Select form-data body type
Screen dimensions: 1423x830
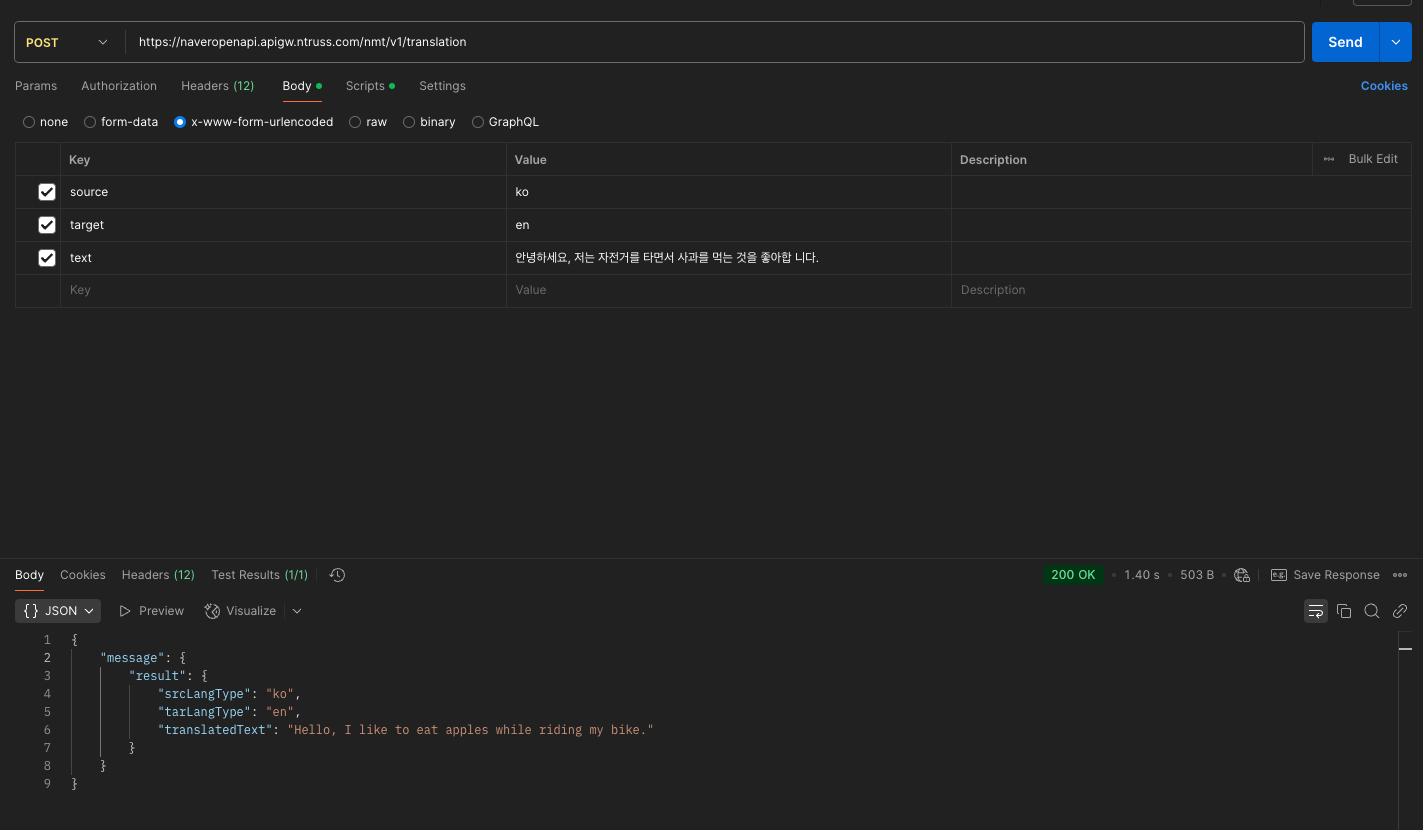(121, 122)
